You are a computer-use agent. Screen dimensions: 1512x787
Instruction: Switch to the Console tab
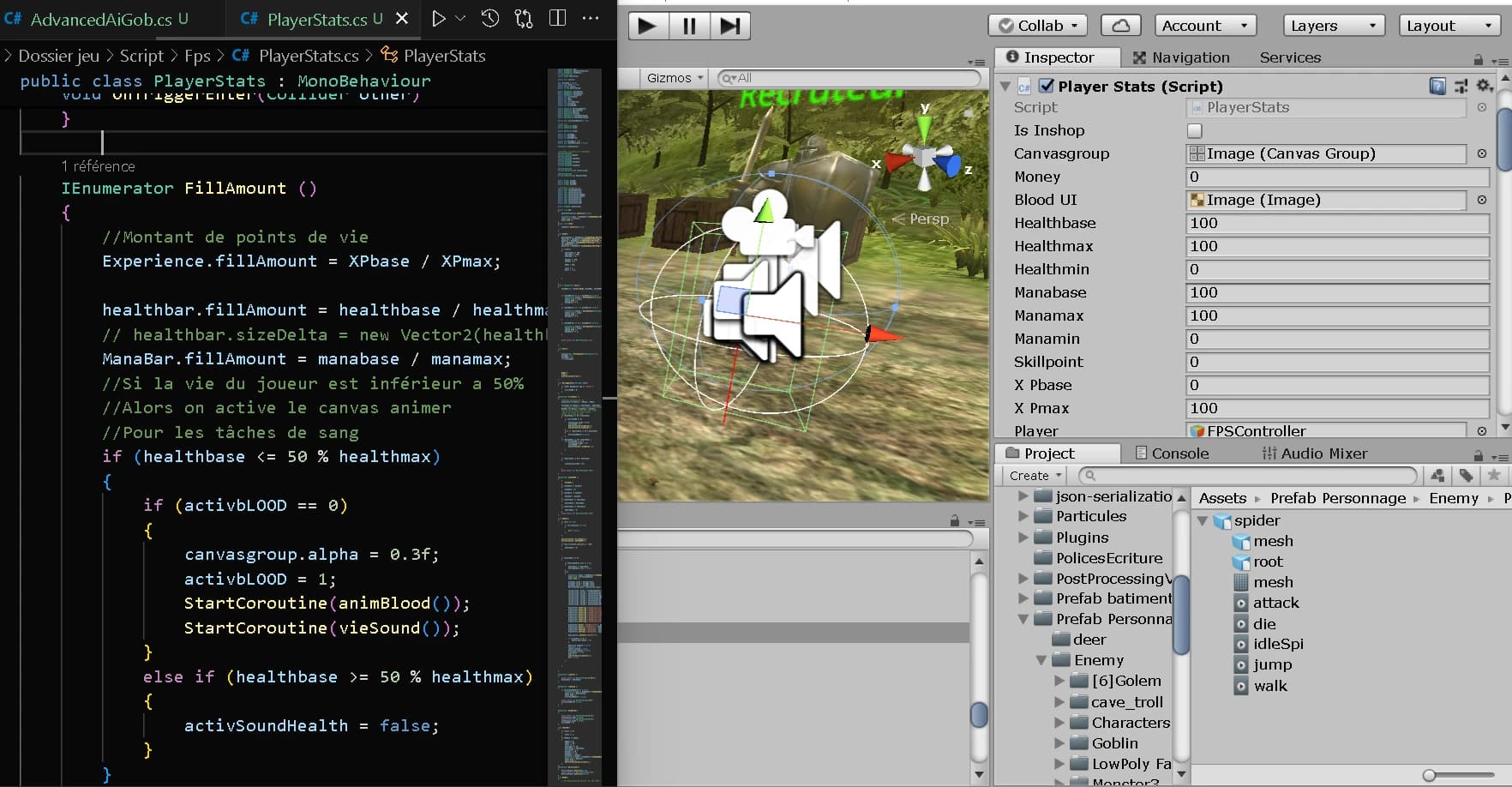[1172, 454]
